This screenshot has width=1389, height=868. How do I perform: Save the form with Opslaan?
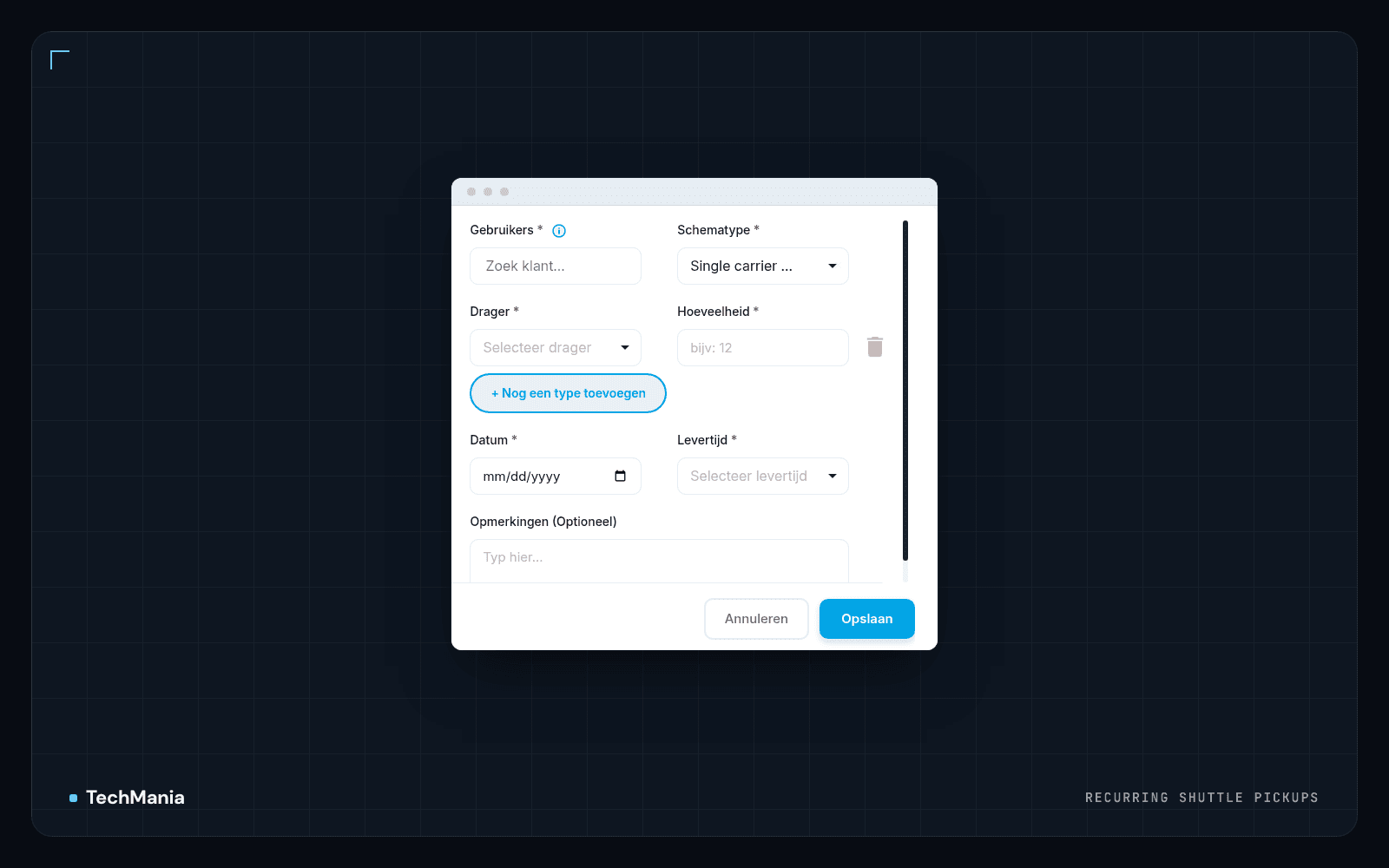click(x=867, y=619)
